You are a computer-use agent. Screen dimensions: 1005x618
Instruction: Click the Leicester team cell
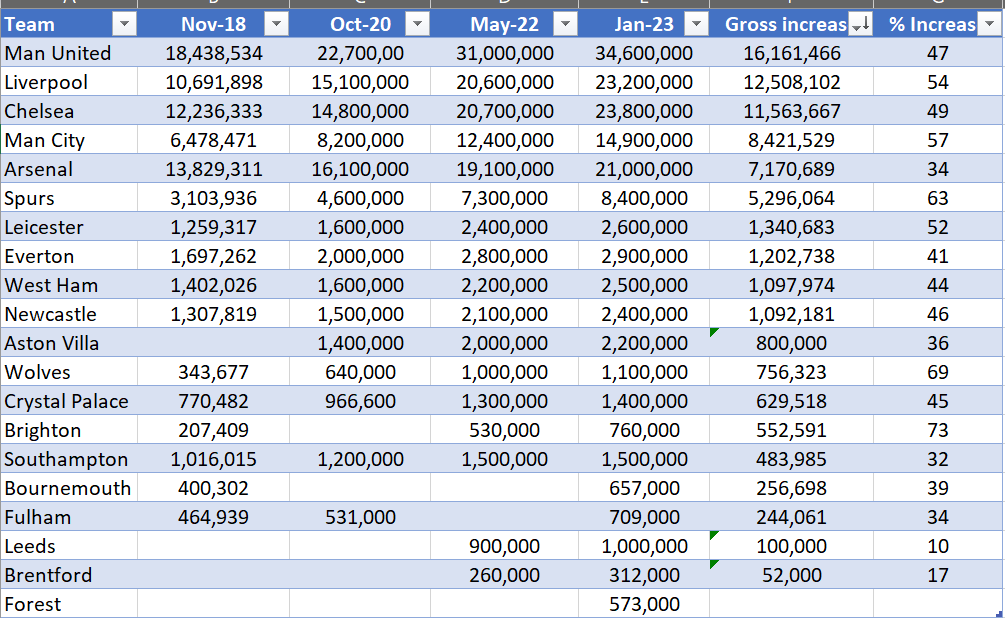coord(69,227)
